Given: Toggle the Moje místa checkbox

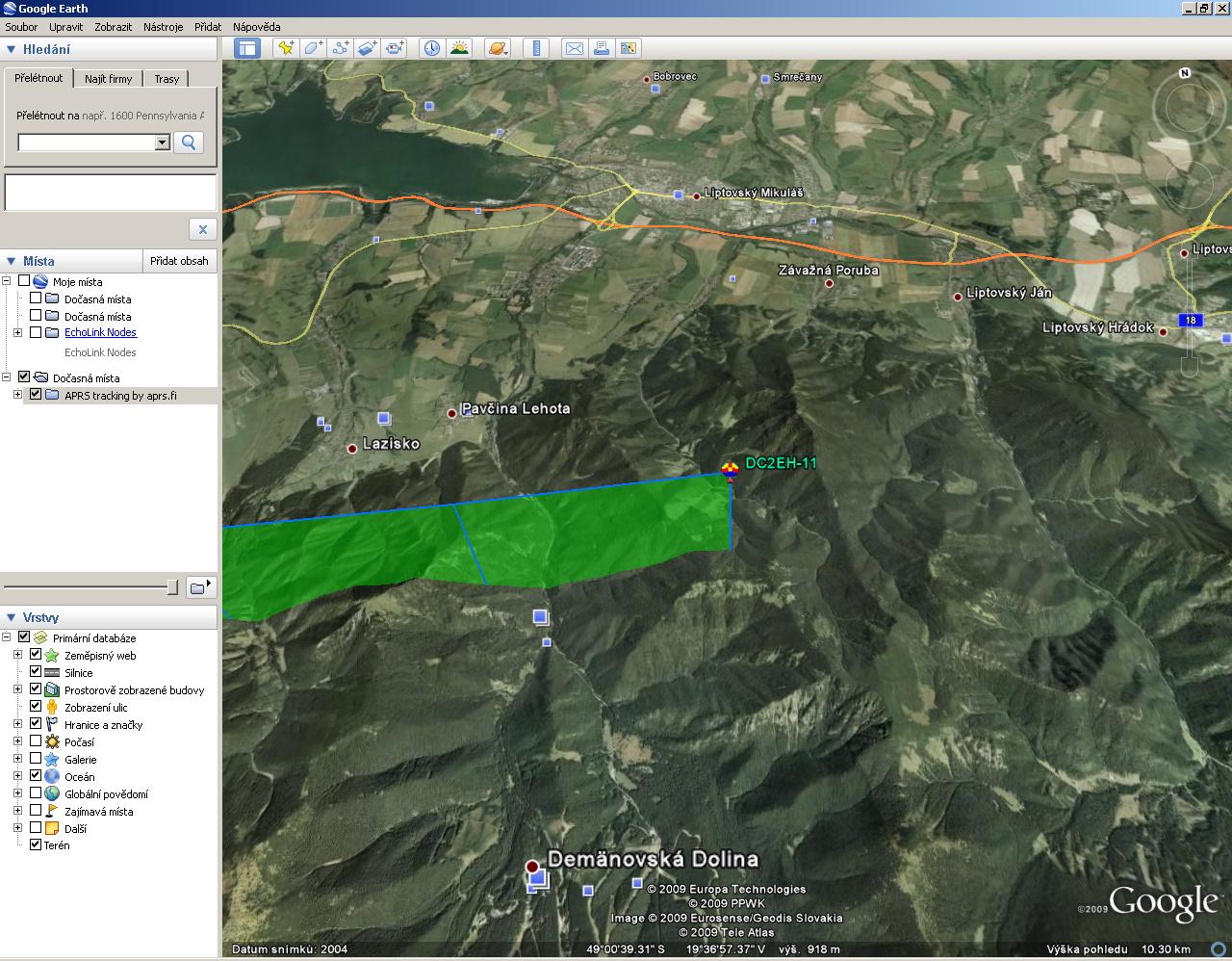Looking at the screenshot, I should pyautogui.click(x=24, y=281).
